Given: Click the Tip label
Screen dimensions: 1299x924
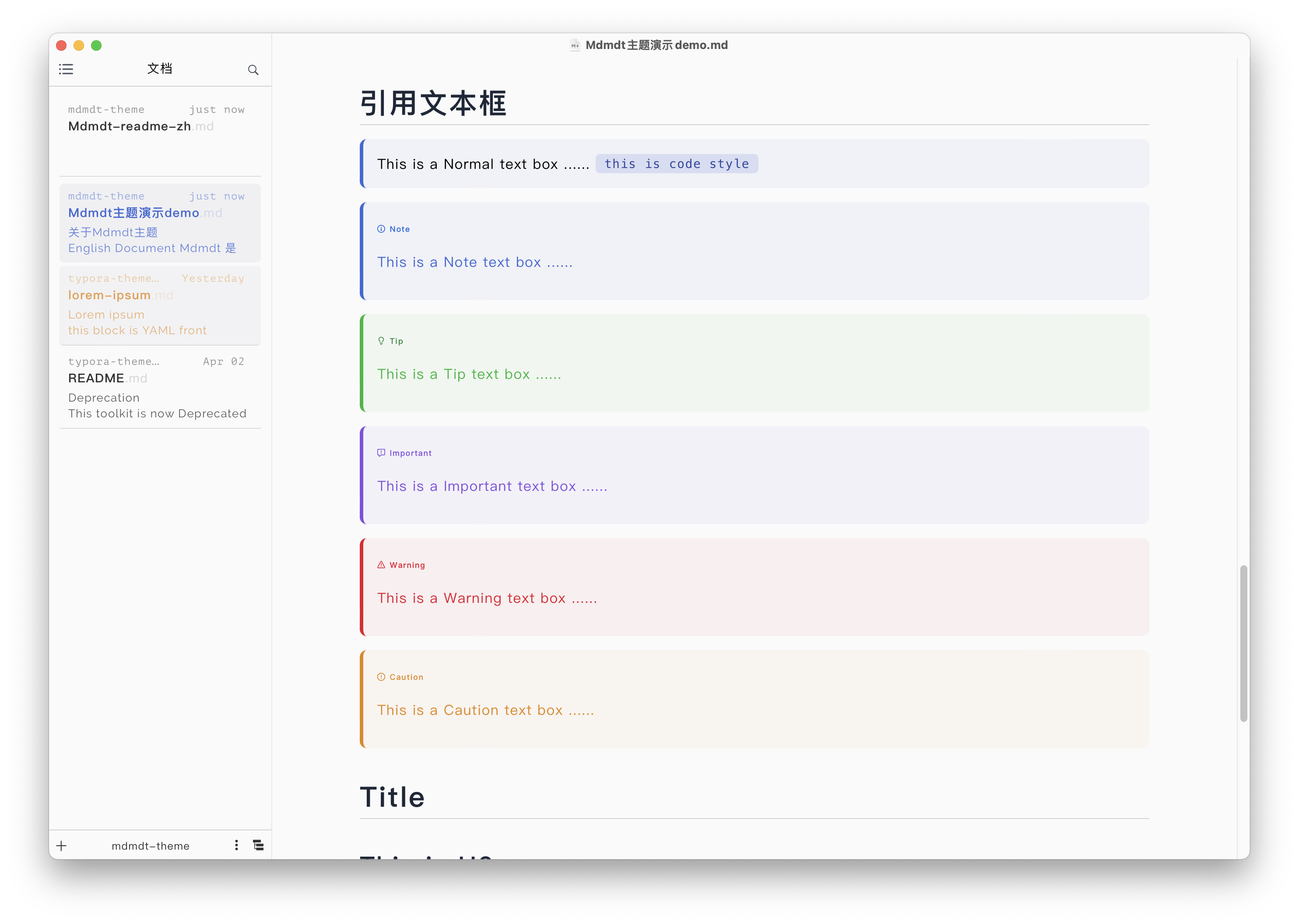Looking at the screenshot, I should (396, 341).
